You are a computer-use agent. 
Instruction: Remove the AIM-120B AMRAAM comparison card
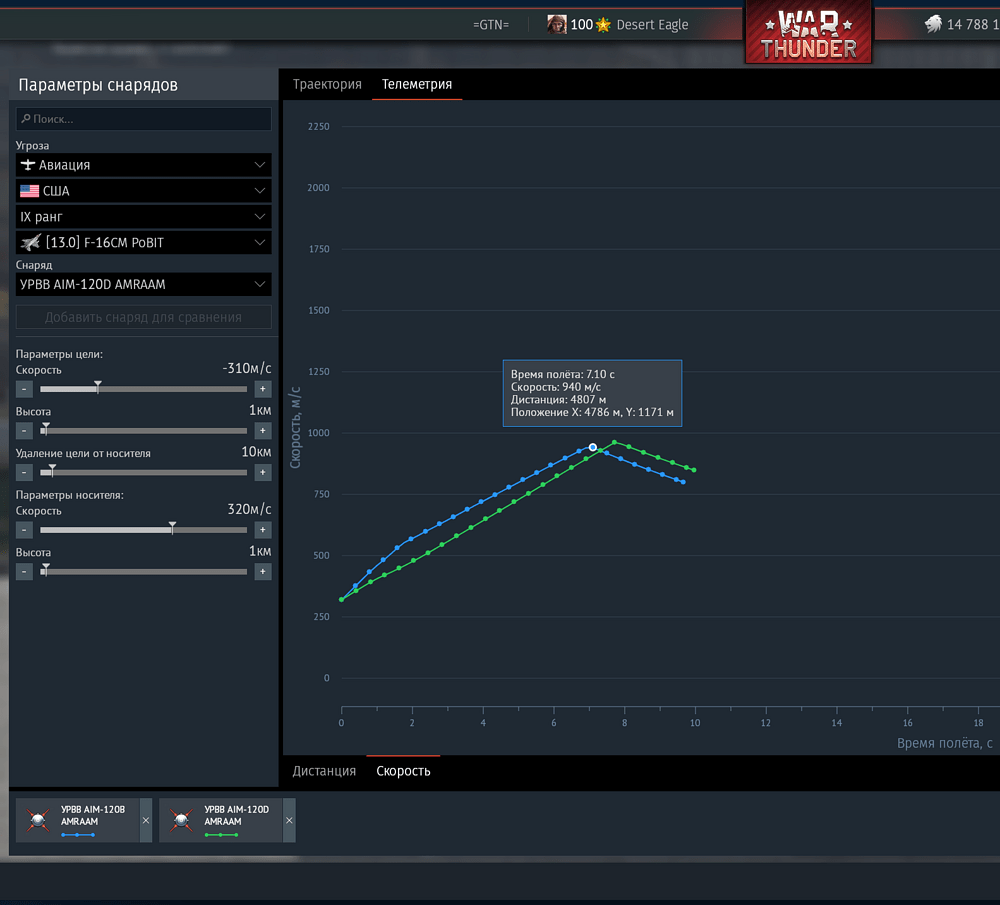[x=146, y=820]
